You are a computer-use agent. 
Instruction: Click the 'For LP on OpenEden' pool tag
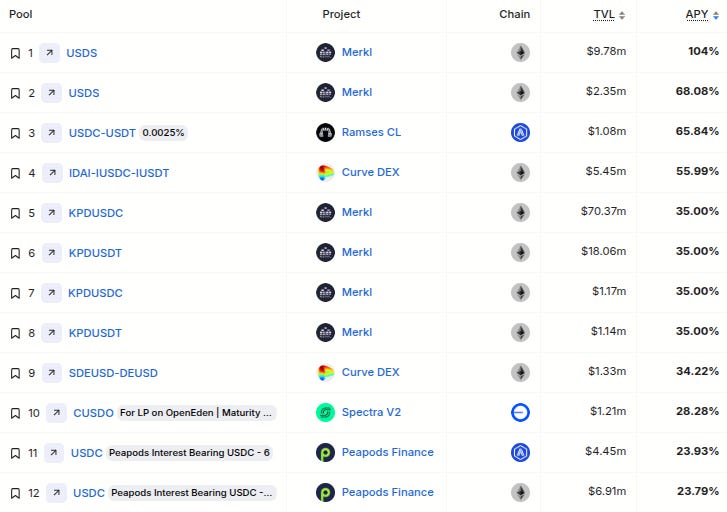click(196, 412)
